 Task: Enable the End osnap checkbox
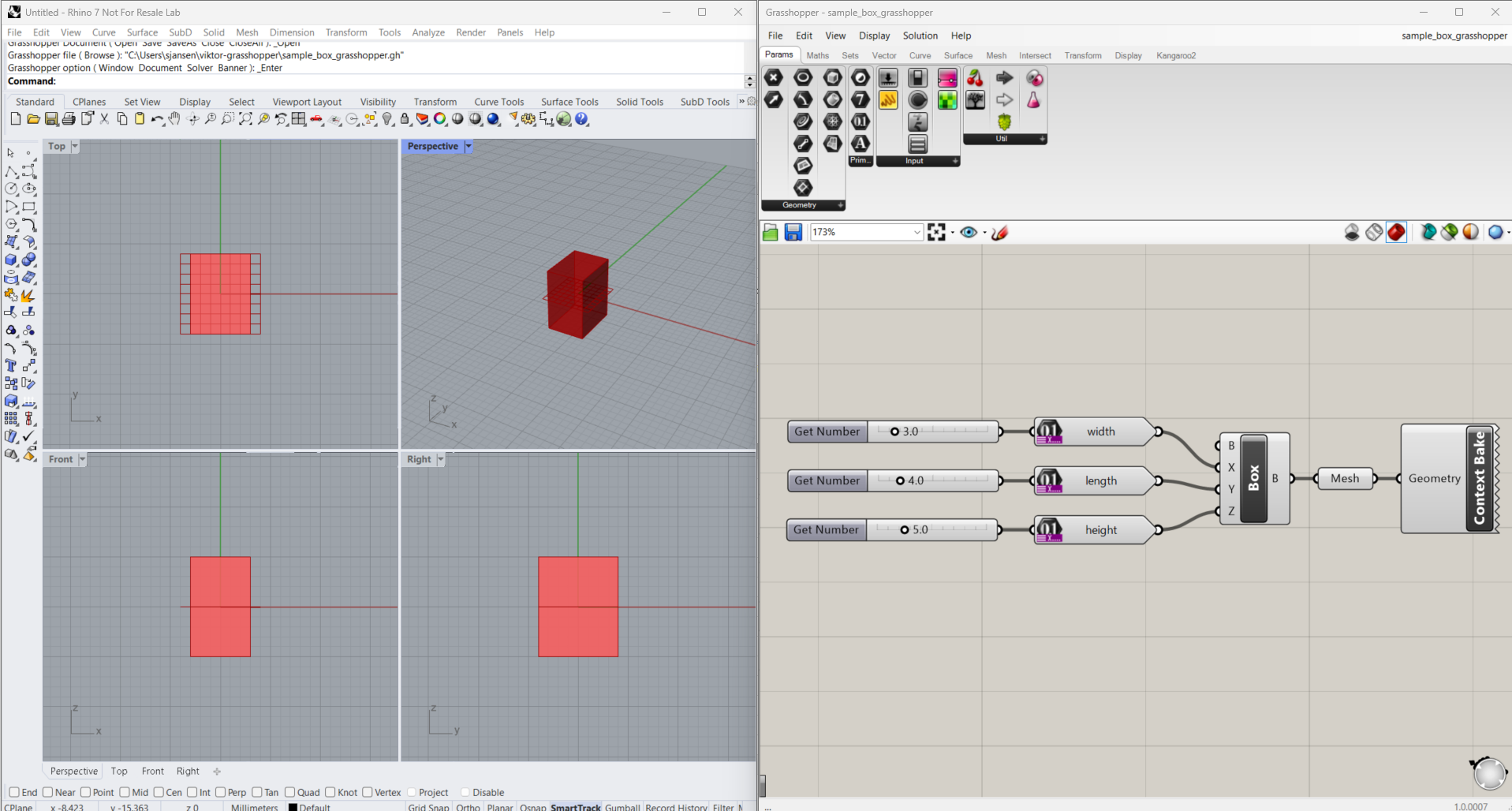[14, 792]
